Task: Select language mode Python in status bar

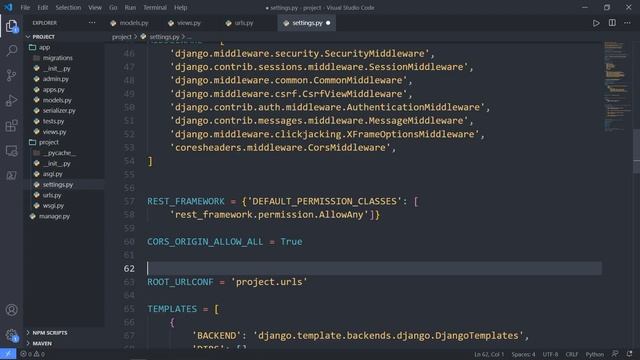Action: click(x=595, y=354)
